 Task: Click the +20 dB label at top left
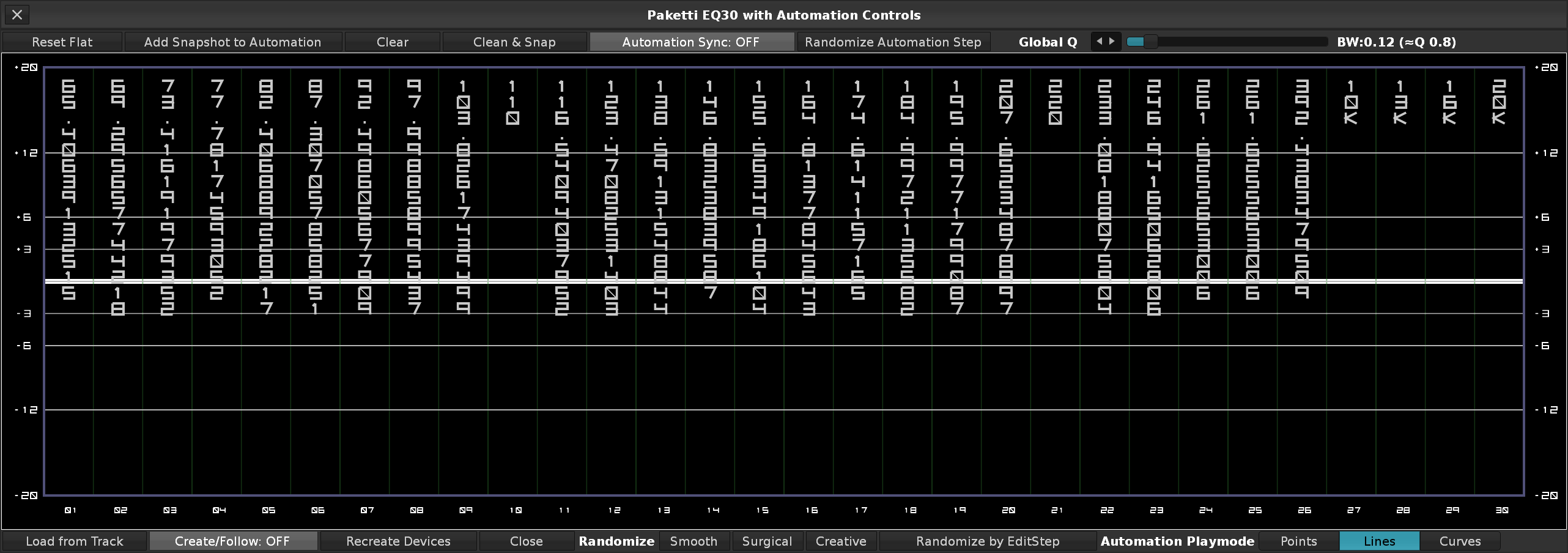click(x=26, y=67)
